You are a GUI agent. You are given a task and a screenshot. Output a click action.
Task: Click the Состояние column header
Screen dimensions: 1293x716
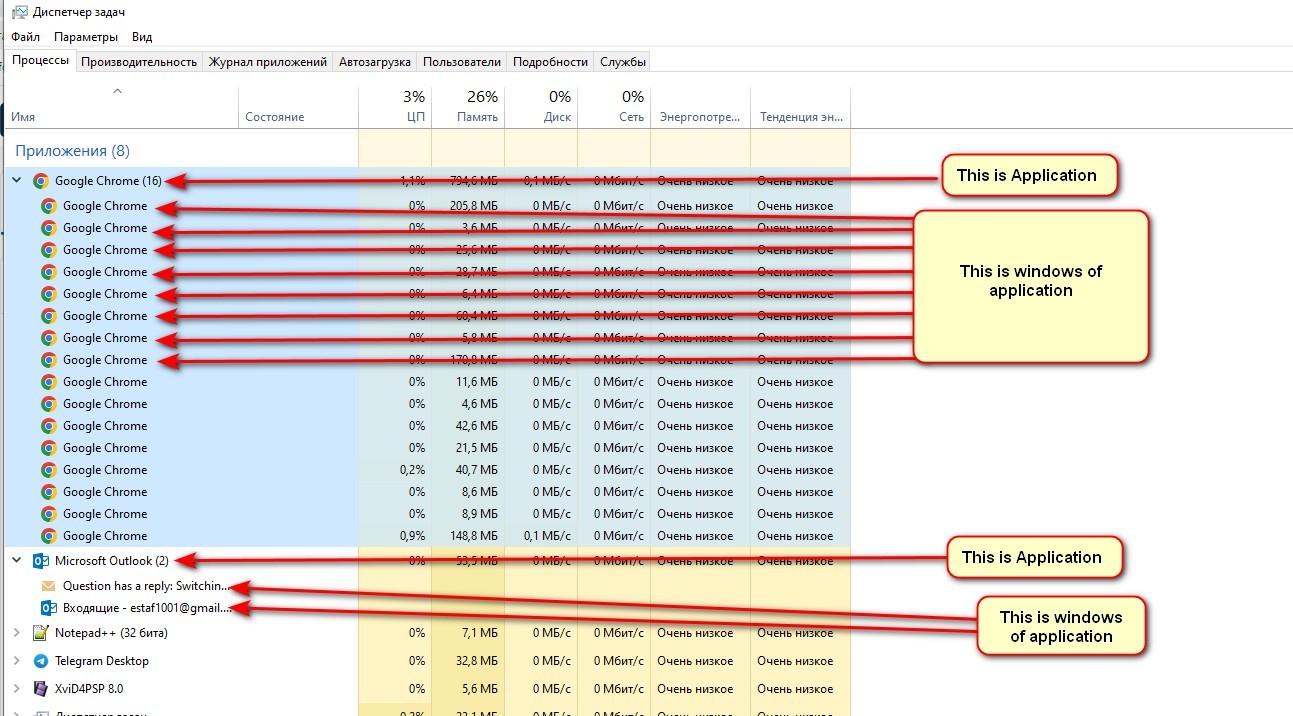[298, 107]
